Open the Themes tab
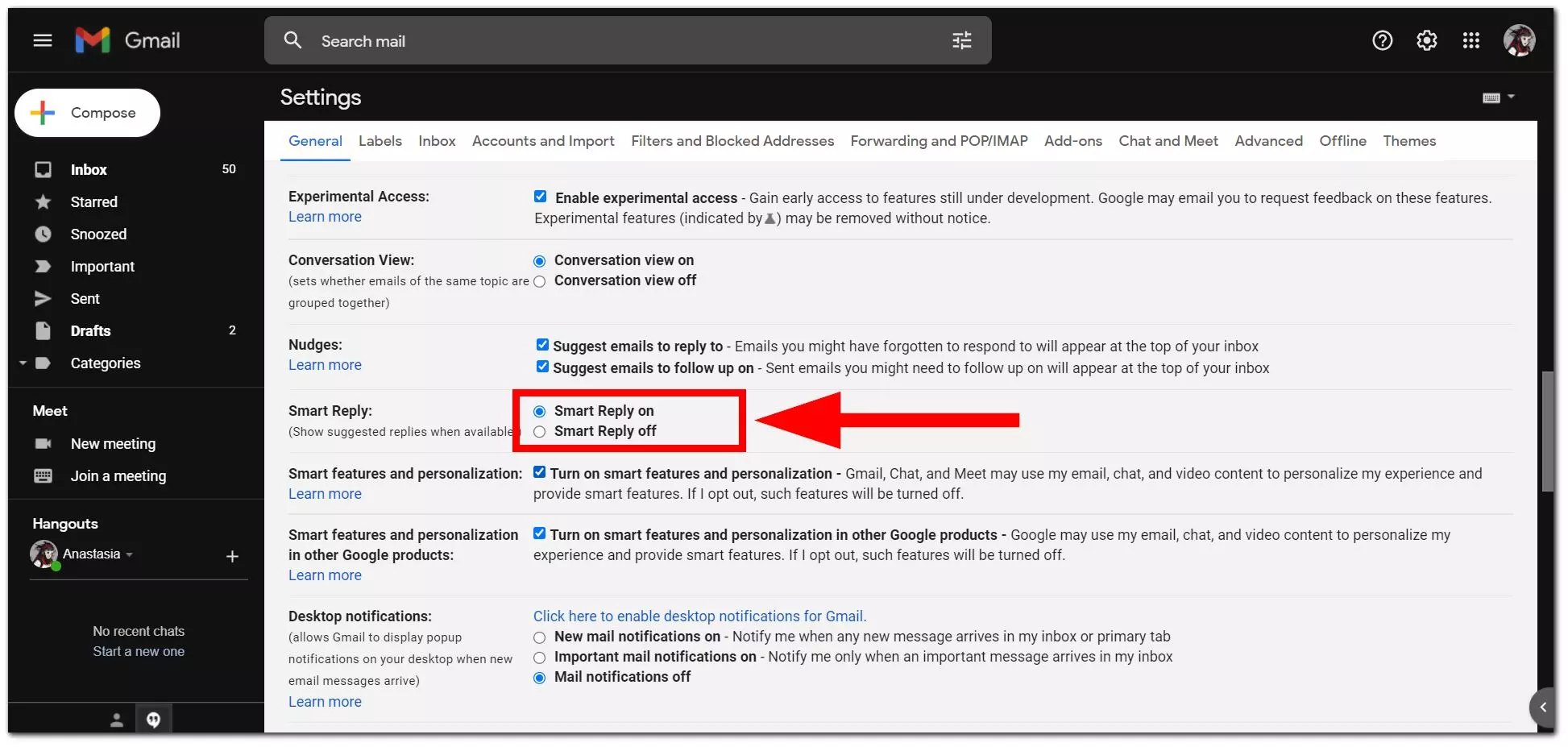The width and height of the screenshot is (1568, 747). coord(1409,141)
